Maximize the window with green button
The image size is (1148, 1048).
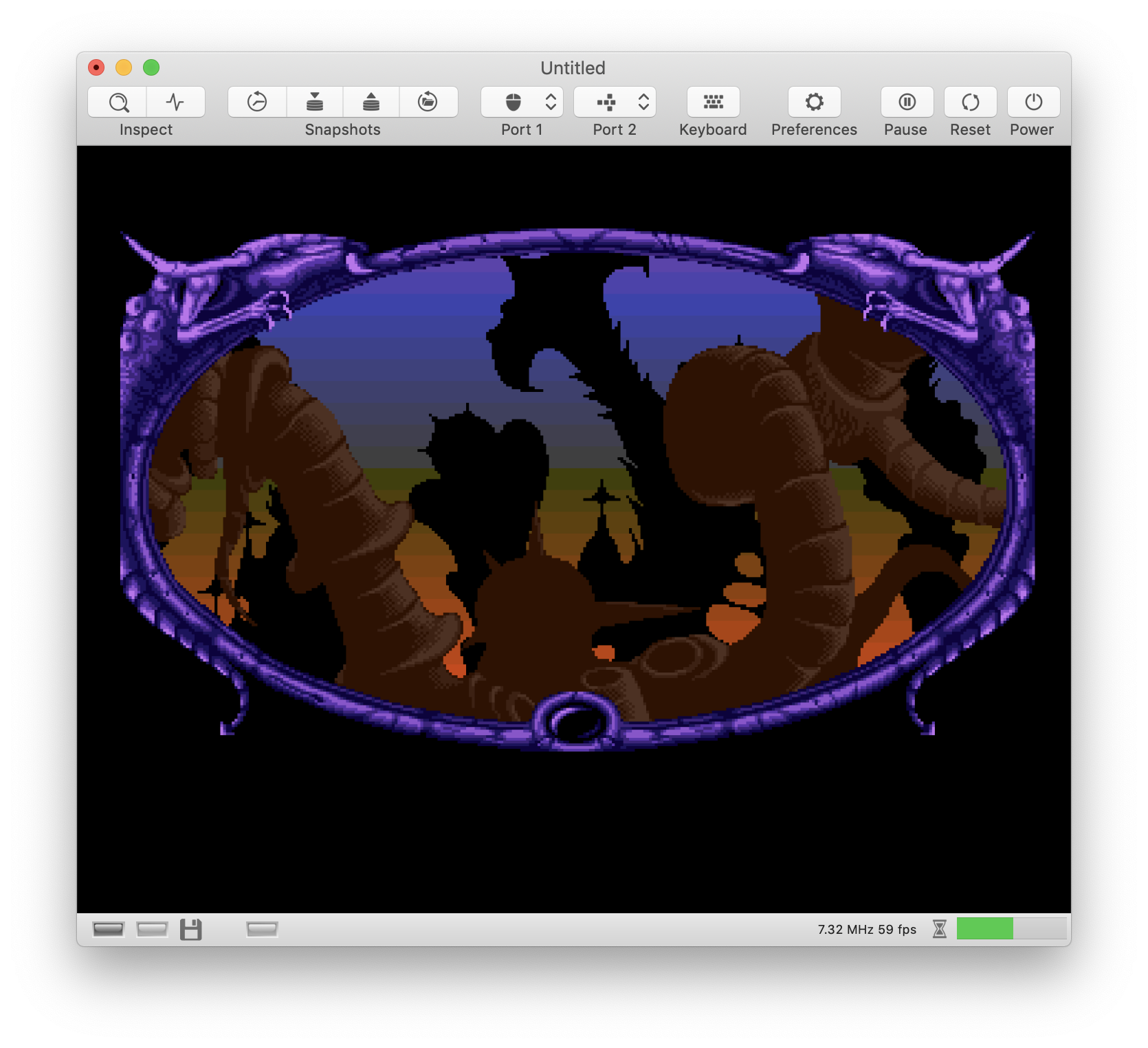coord(151,67)
